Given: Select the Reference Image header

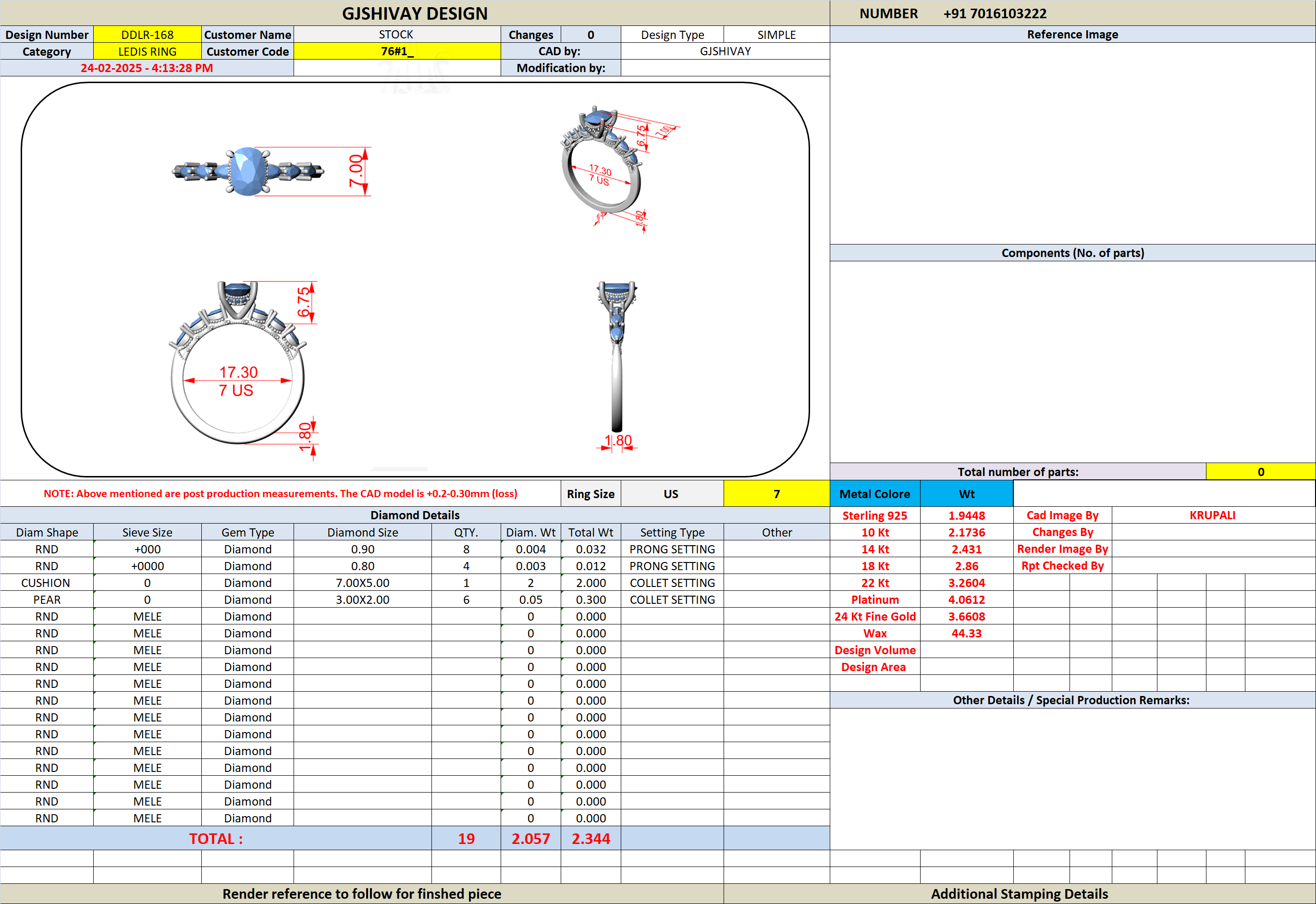Looking at the screenshot, I should 1072,35.
